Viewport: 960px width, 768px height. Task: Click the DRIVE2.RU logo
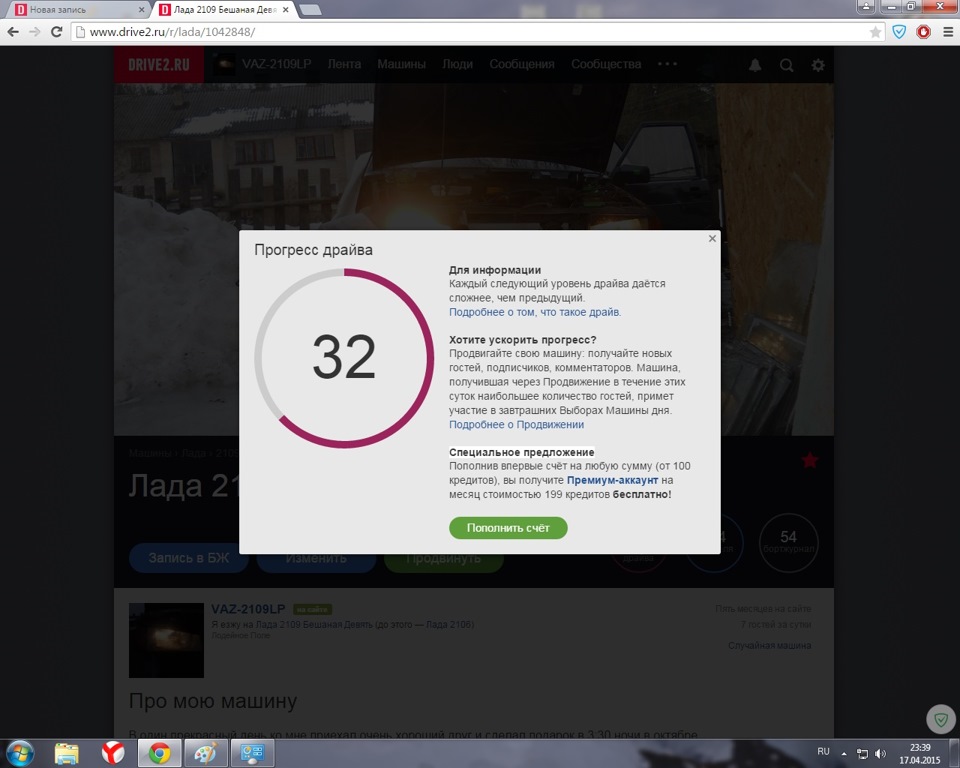coord(159,64)
